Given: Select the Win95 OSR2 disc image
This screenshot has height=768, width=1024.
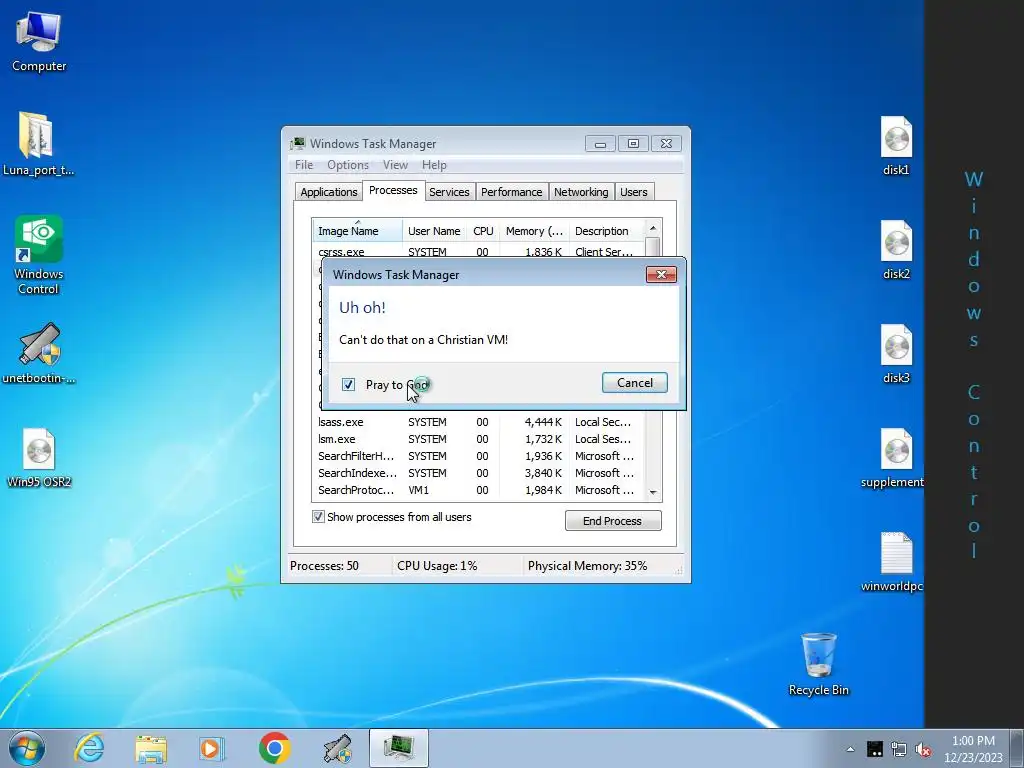Looking at the screenshot, I should (39, 458).
